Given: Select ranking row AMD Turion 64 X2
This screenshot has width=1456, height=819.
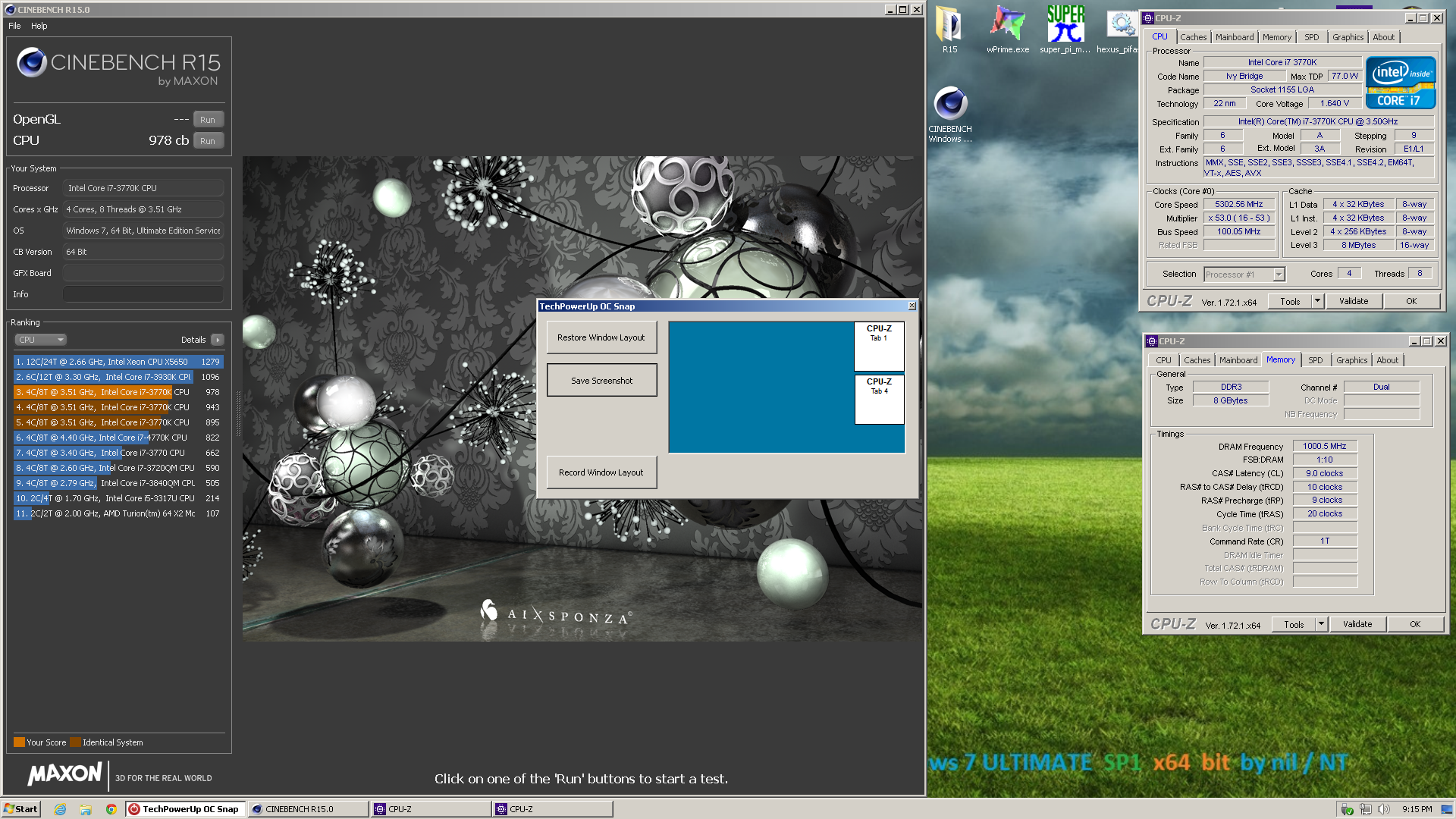Looking at the screenshot, I should 118,513.
